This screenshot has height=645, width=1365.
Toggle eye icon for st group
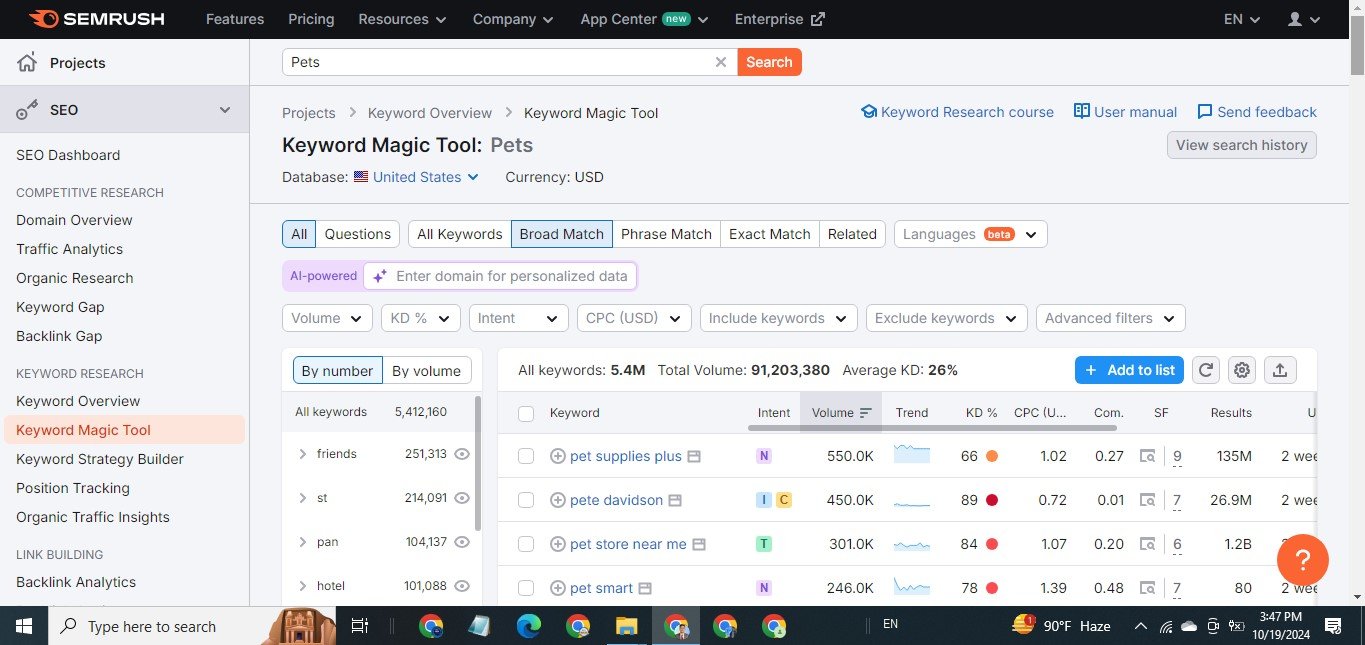click(462, 498)
